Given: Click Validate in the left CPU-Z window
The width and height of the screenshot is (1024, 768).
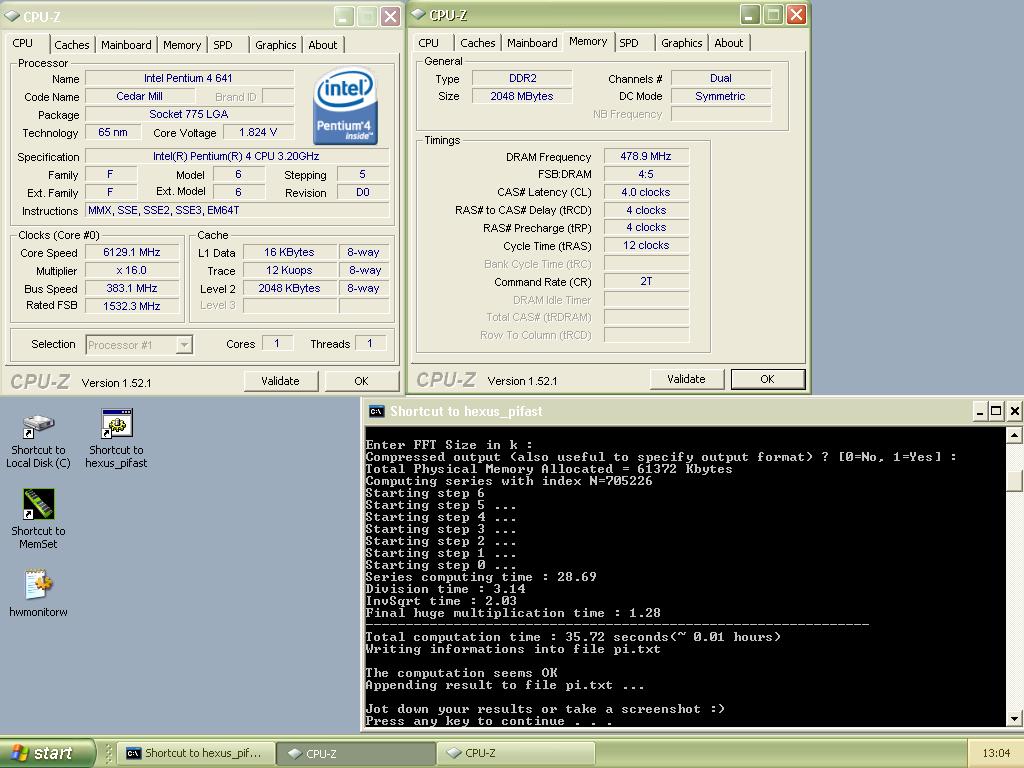Looking at the screenshot, I should [x=281, y=381].
